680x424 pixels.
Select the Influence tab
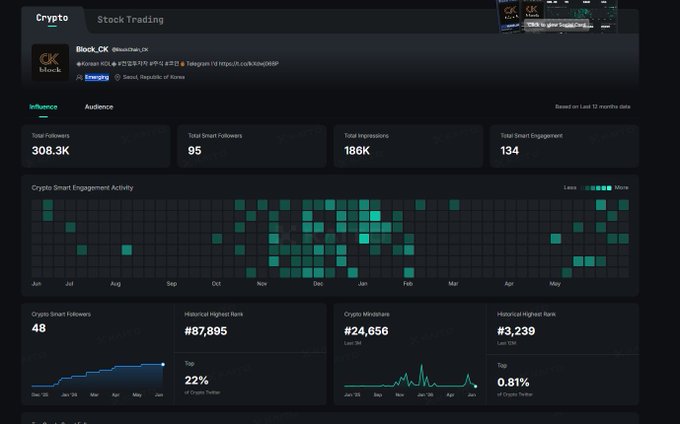pyautogui.click(x=43, y=107)
